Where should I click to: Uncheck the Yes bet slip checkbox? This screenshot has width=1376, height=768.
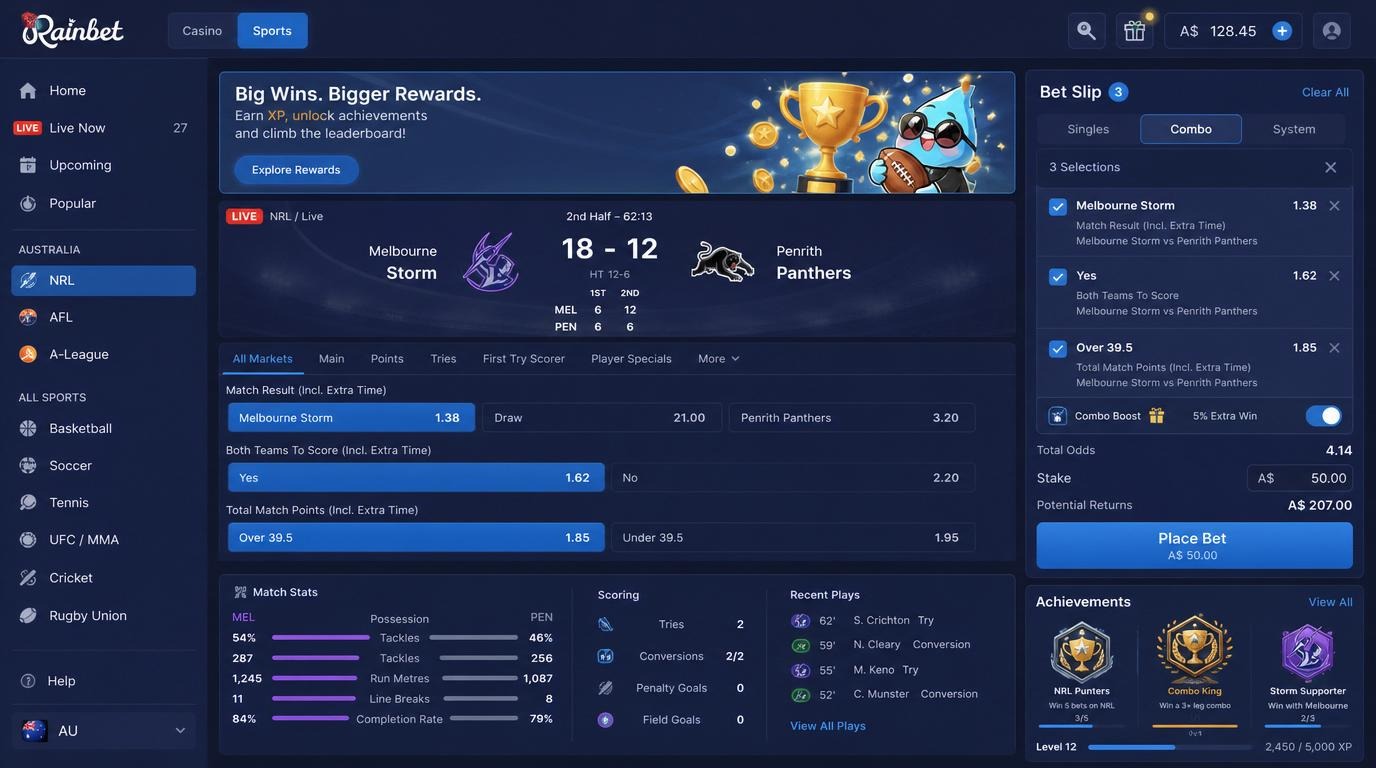[x=1058, y=277]
